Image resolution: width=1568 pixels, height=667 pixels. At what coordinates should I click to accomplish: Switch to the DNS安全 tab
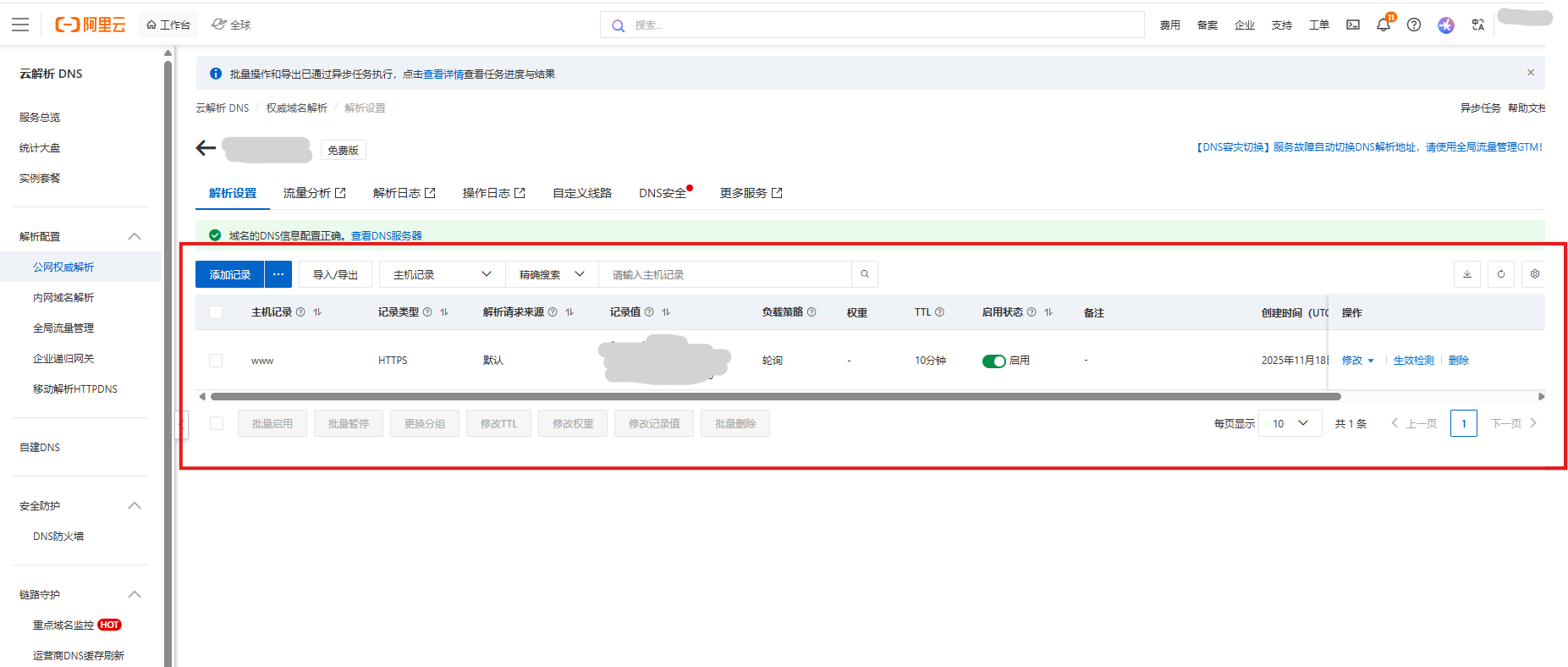tap(664, 193)
